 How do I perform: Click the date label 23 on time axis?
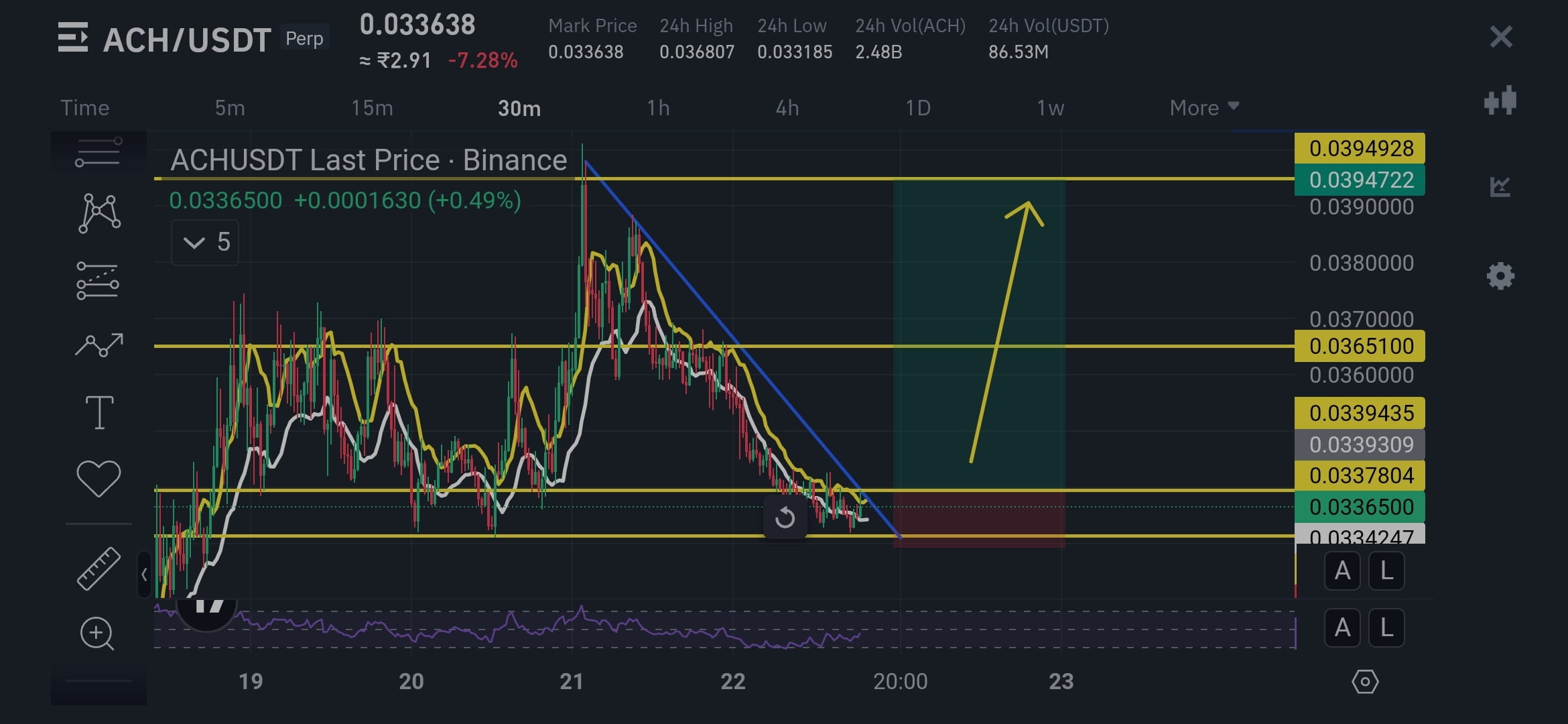(x=1061, y=682)
